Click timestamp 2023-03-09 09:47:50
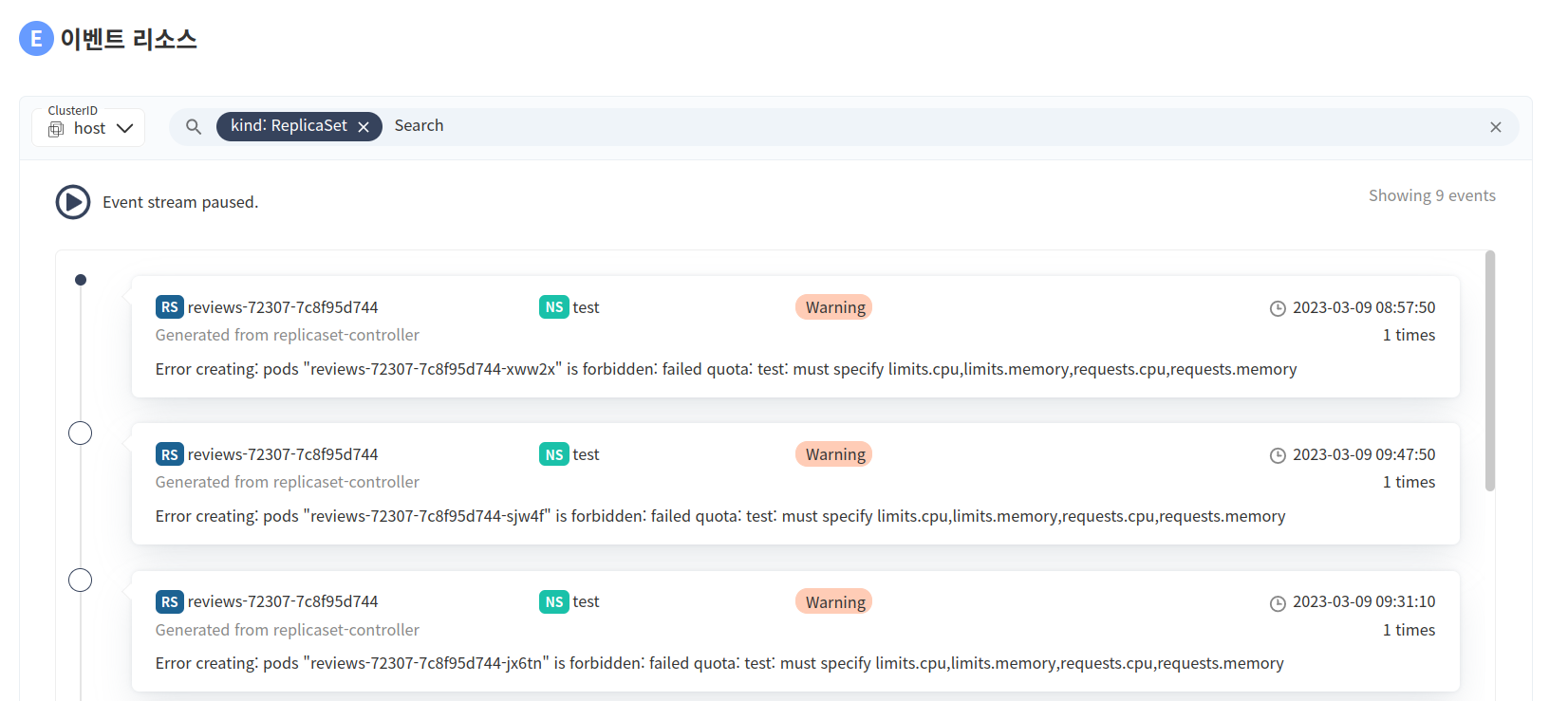 coord(1364,454)
